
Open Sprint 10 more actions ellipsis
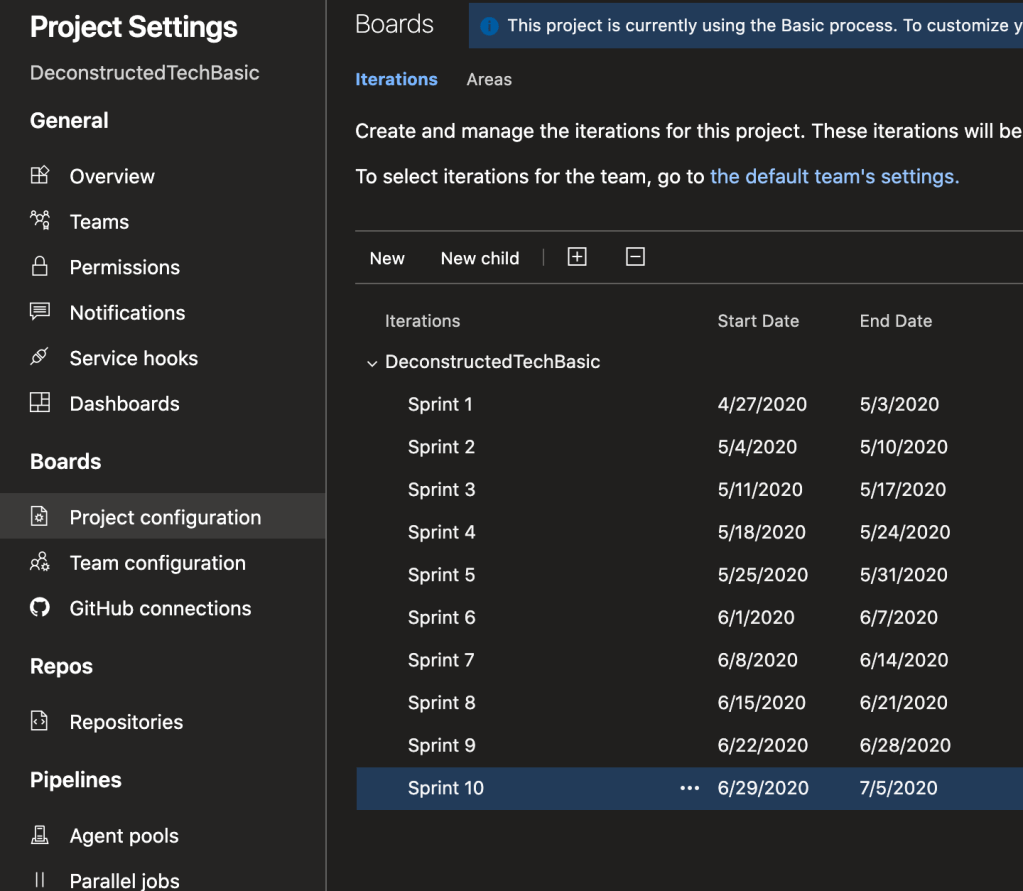(689, 788)
